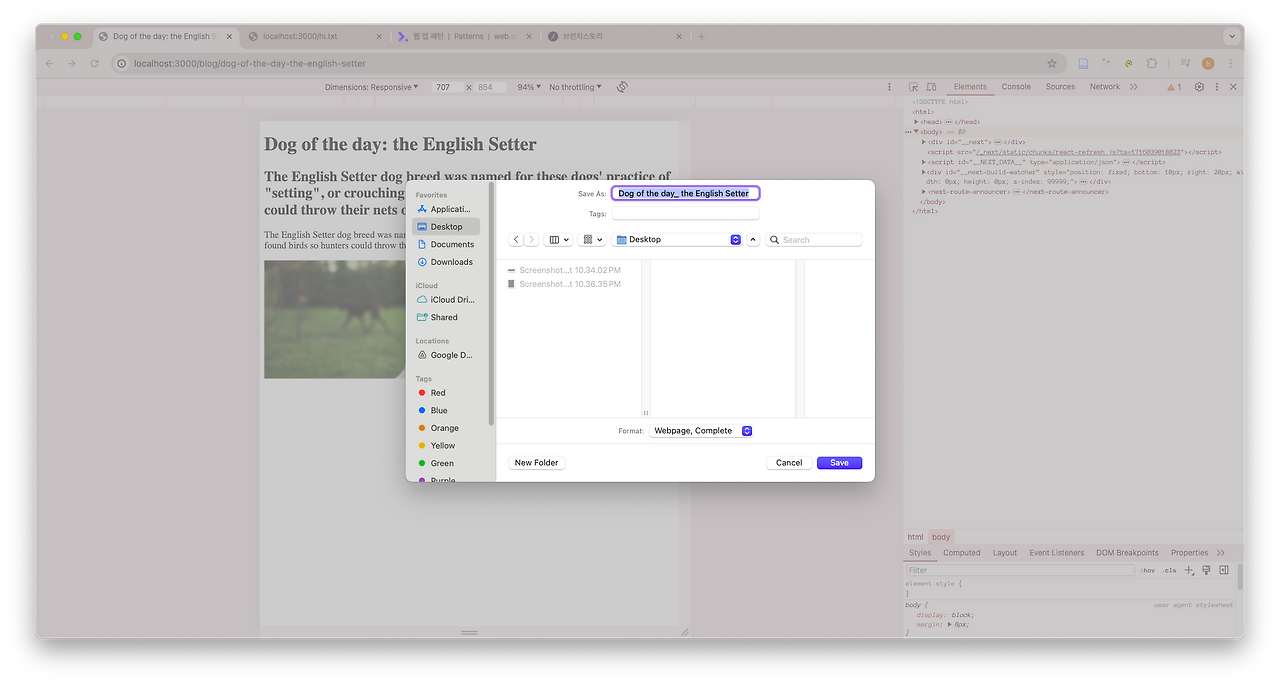Image resolution: width=1280 pixels, height=685 pixels.
Task: Switch to the Console tab in DevTools
Action: tap(1016, 87)
